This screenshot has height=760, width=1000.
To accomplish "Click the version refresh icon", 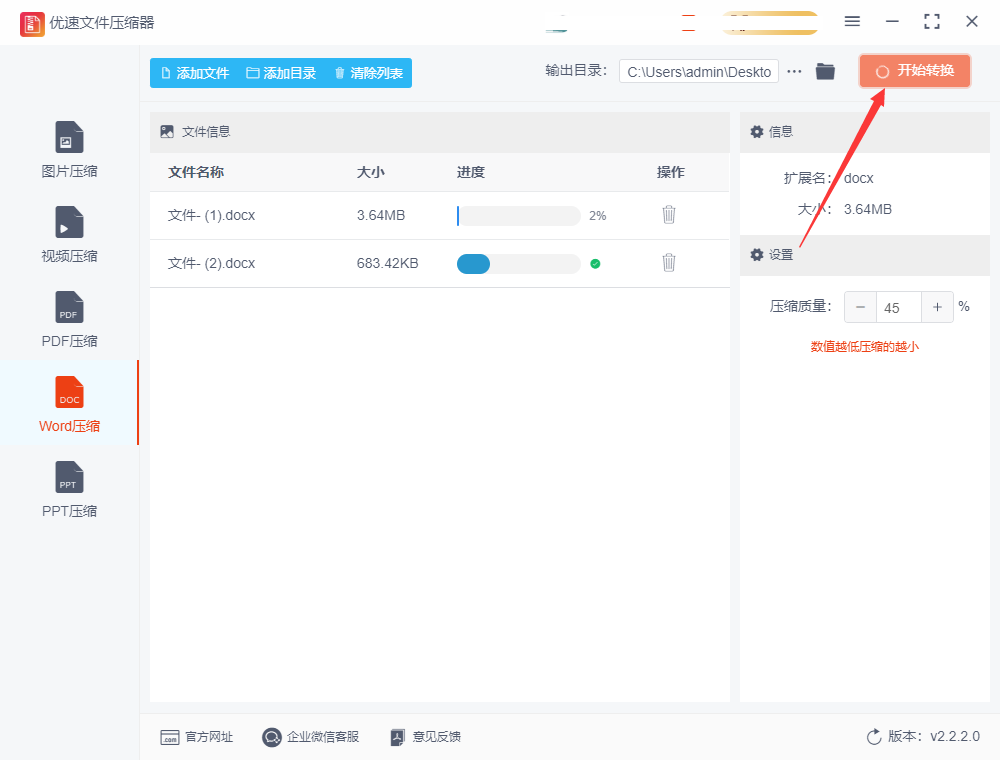I will (x=874, y=737).
